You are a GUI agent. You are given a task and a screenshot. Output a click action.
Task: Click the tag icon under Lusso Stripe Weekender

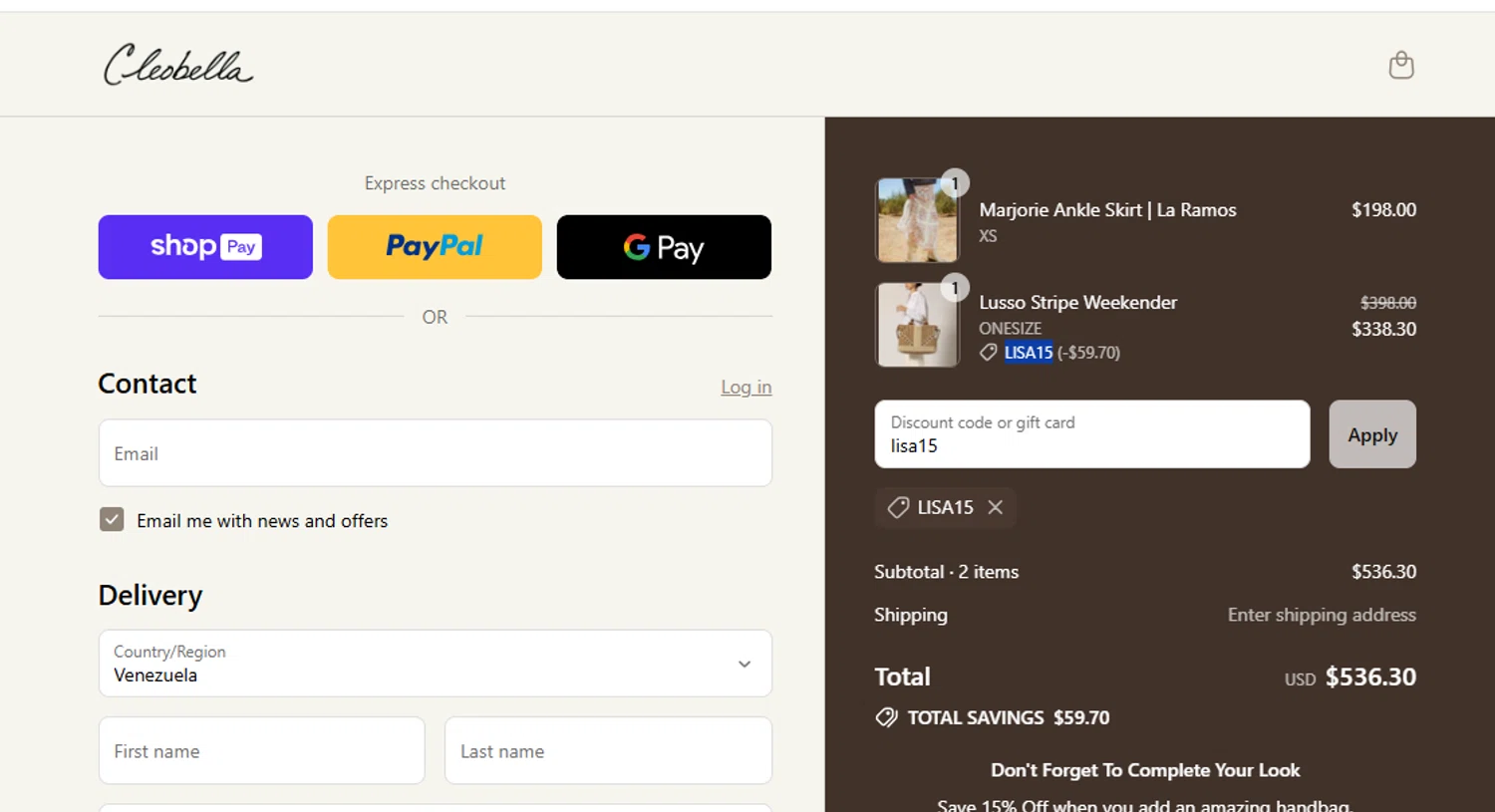[x=988, y=352]
